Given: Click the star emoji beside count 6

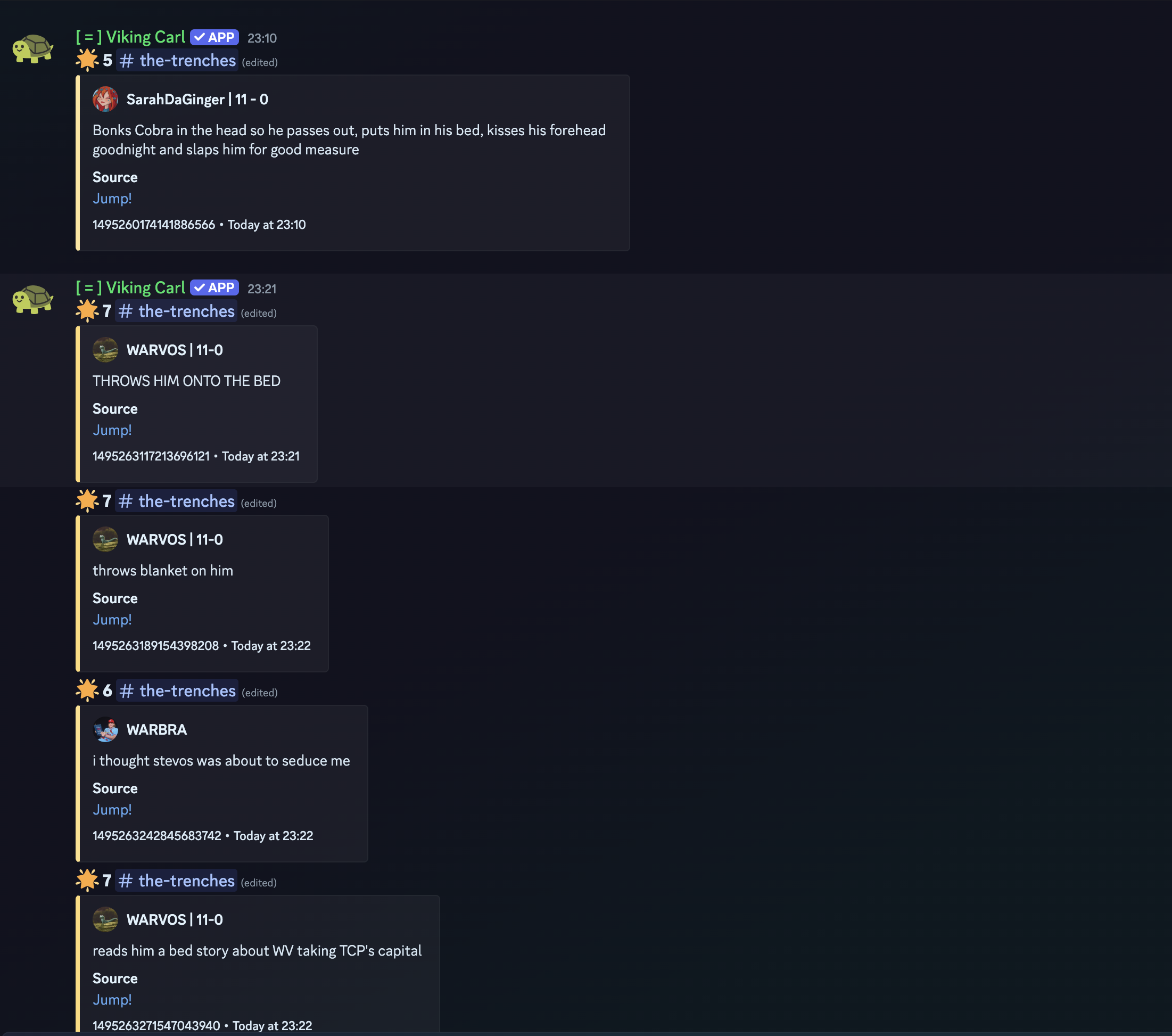Looking at the screenshot, I should point(87,690).
